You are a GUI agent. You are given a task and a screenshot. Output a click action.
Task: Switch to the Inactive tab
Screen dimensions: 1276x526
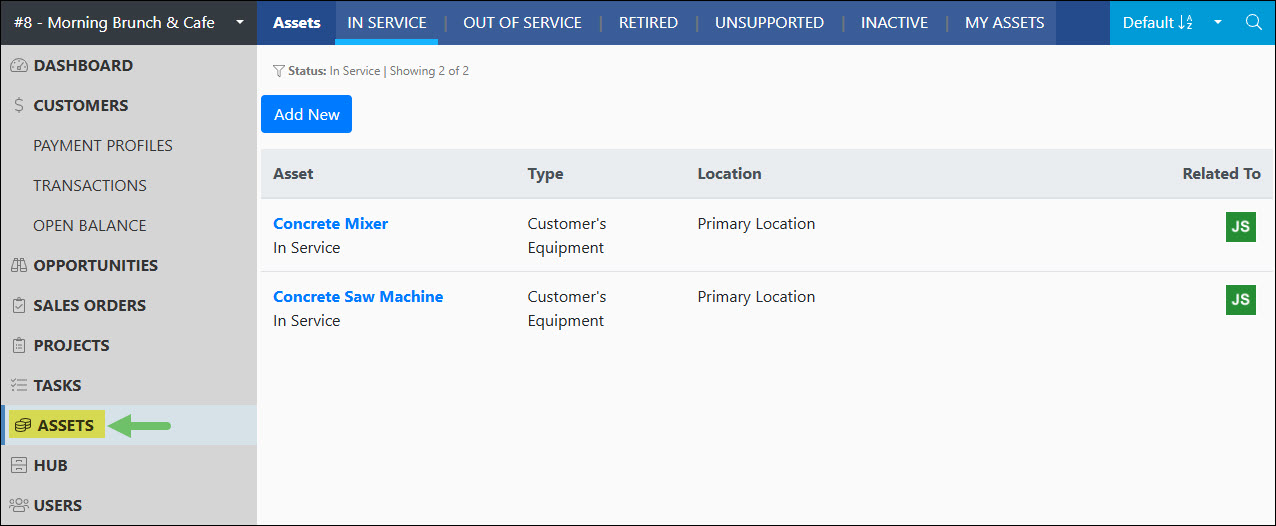click(x=894, y=22)
